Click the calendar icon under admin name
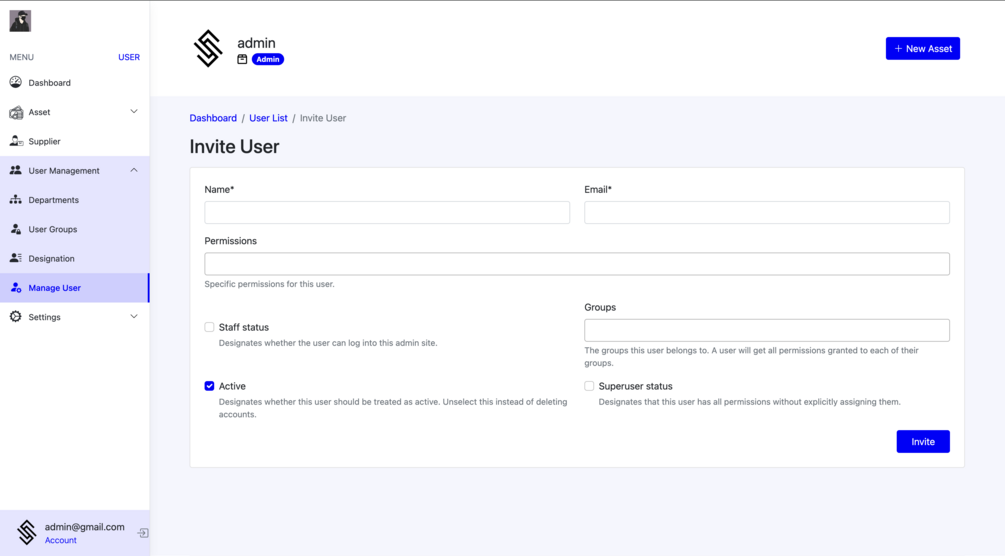 [242, 60]
